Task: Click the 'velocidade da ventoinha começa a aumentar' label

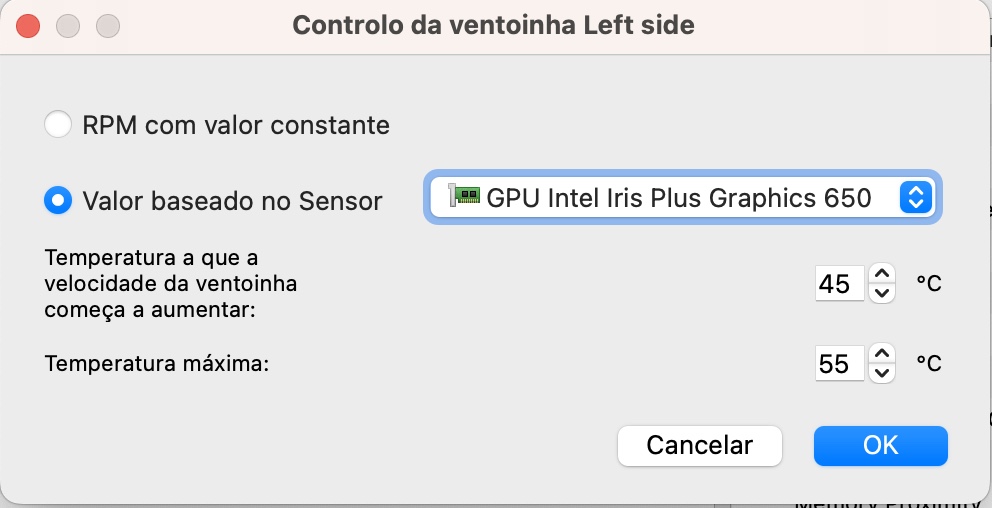Action: coord(170,284)
